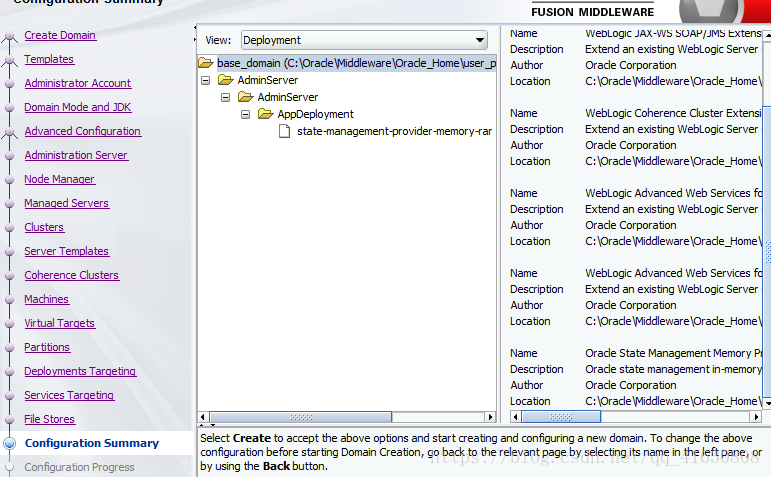
Task: Open Node Manager step
Action: [x=59, y=179]
